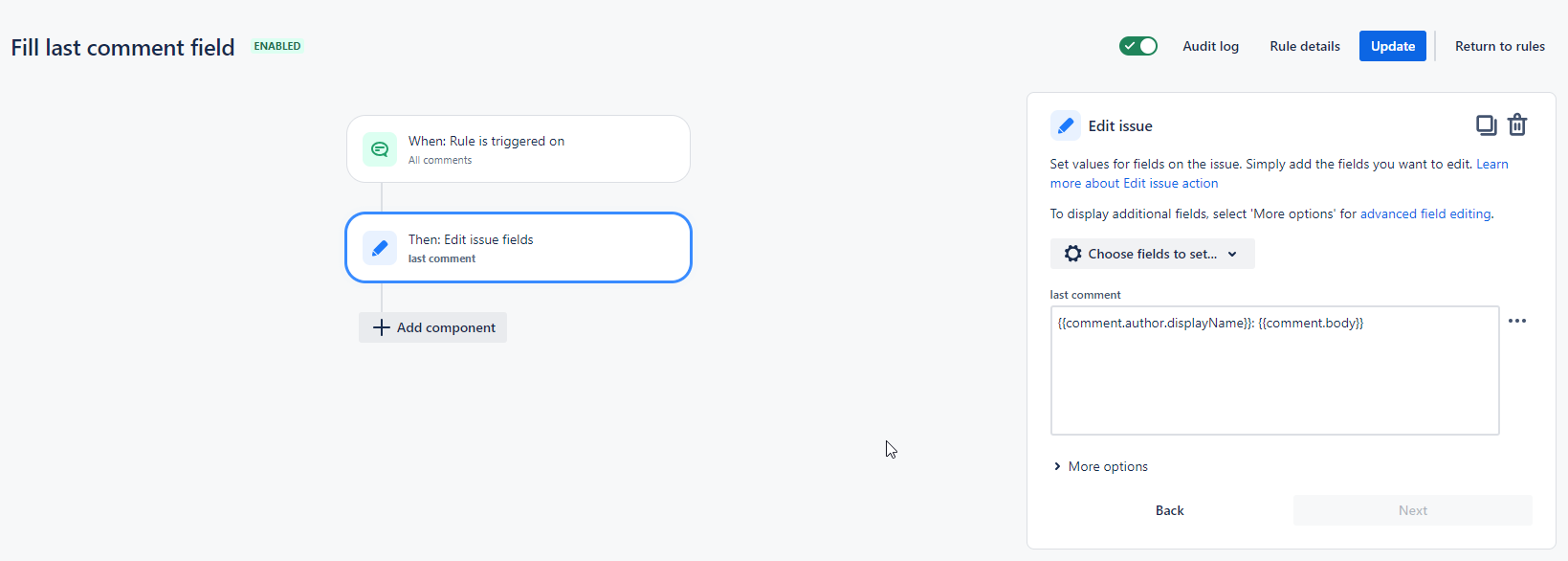Click the plus icon on Add component
This screenshot has width=1568, height=561.
380,327
